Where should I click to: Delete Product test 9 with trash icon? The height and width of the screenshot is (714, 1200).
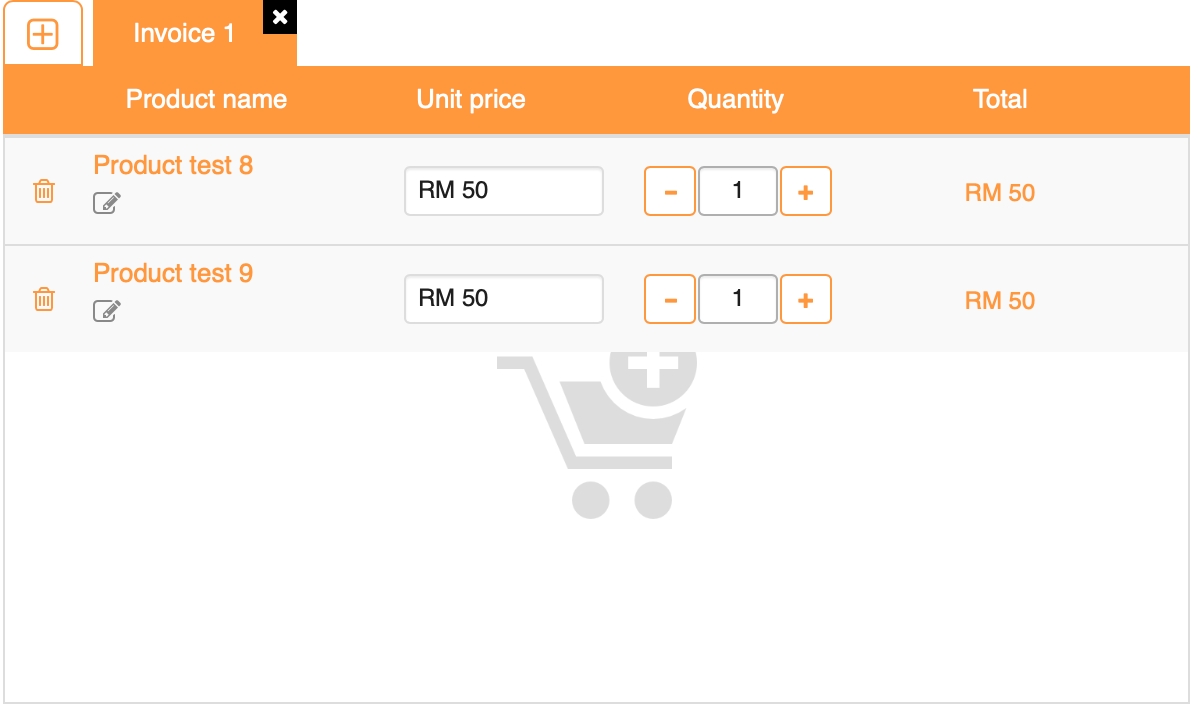44,299
